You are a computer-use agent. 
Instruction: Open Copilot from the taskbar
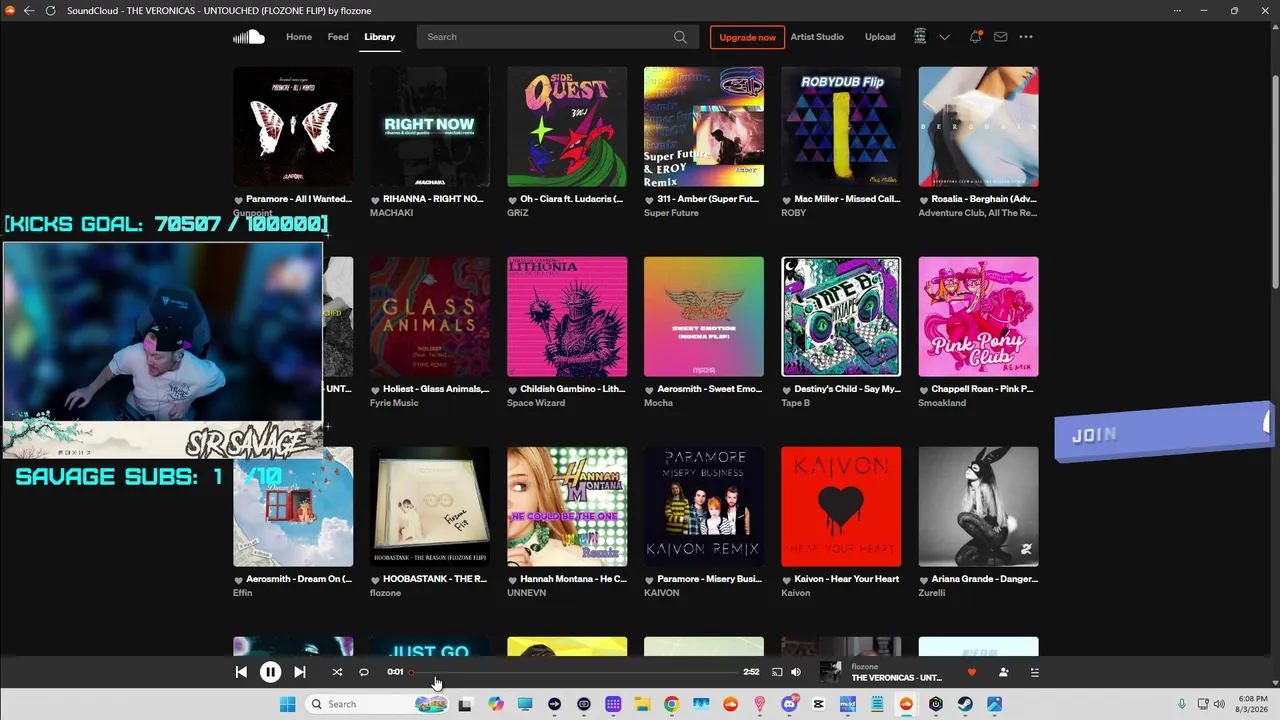coord(496,704)
